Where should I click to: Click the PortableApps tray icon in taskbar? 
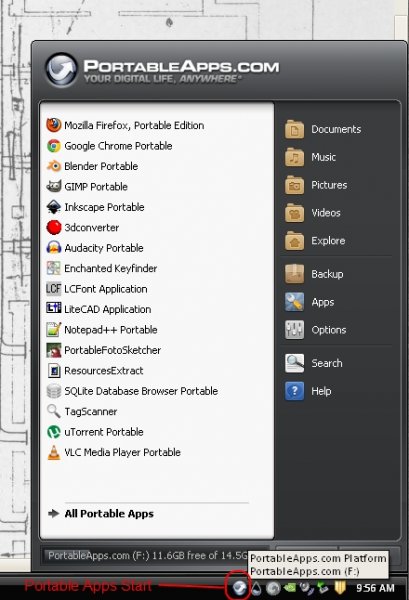[x=239, y=587]
